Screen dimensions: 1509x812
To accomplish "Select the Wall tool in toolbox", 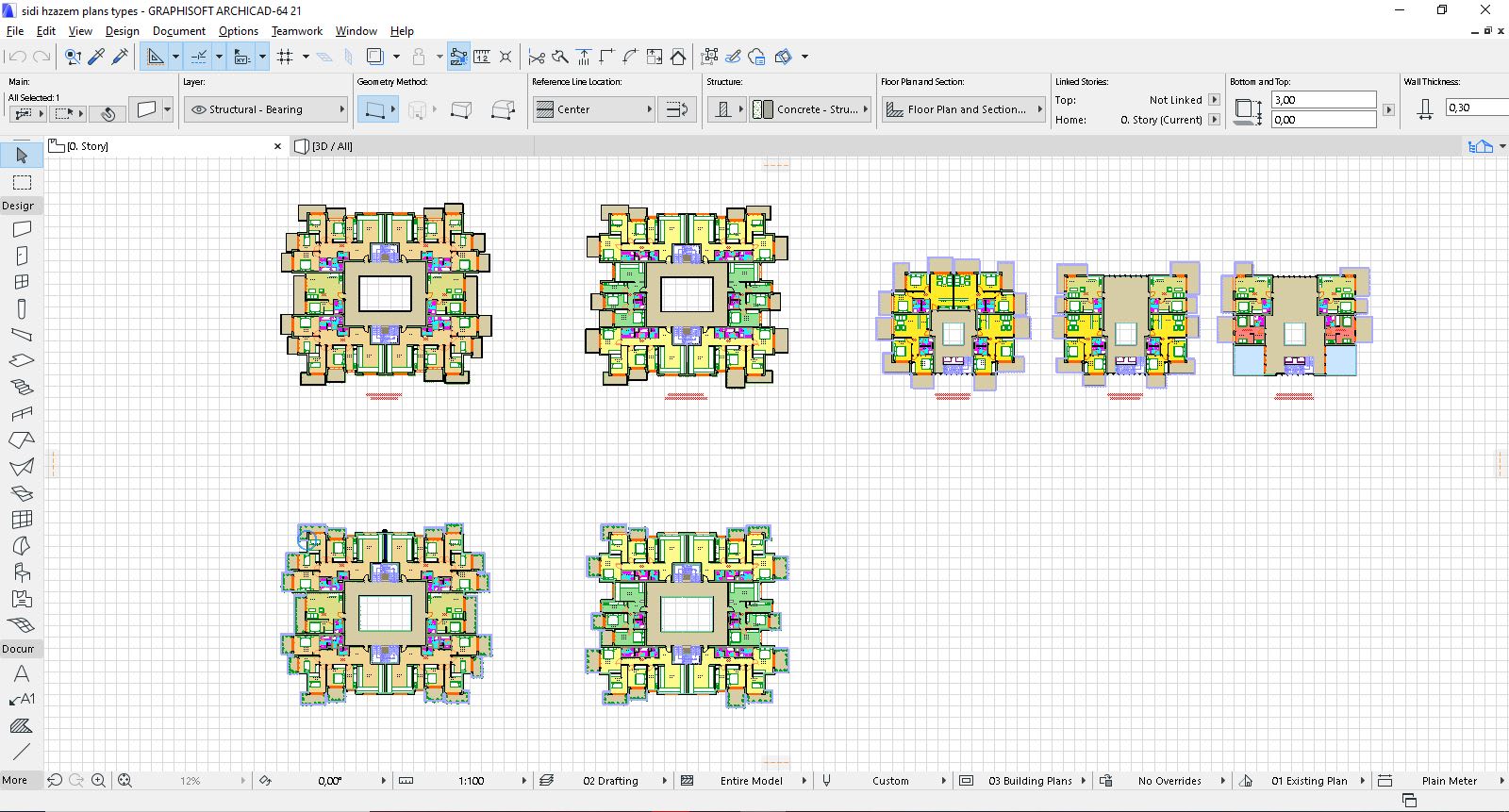I will click(22, 228).
